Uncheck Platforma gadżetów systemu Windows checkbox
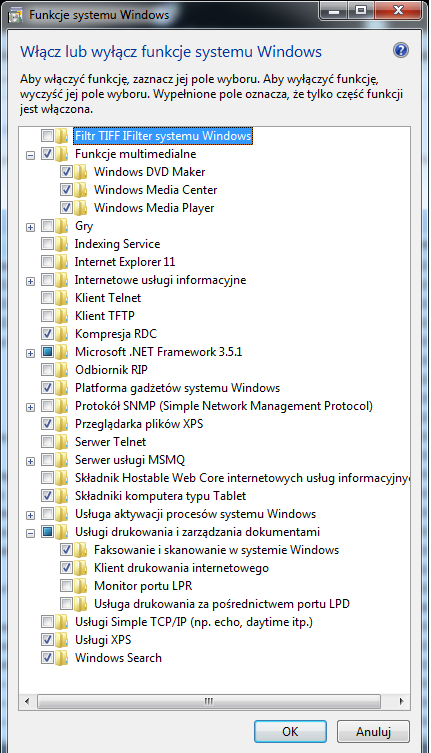The image size is (431, 753). tap(47, 388)
